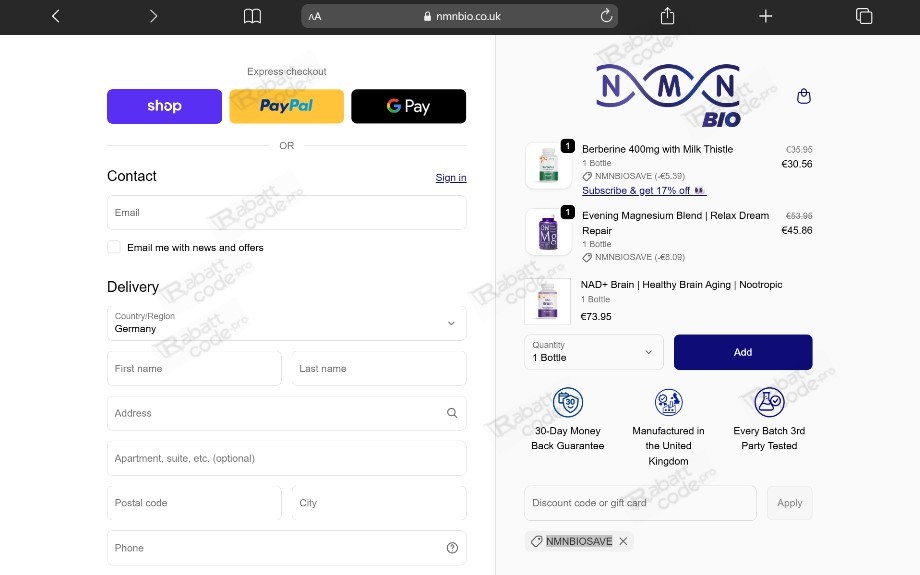This screenshot has width=920, height=575.
Task: Click the NAD+ Brain Healthy Brain Aging title
Action: [681, 285]
